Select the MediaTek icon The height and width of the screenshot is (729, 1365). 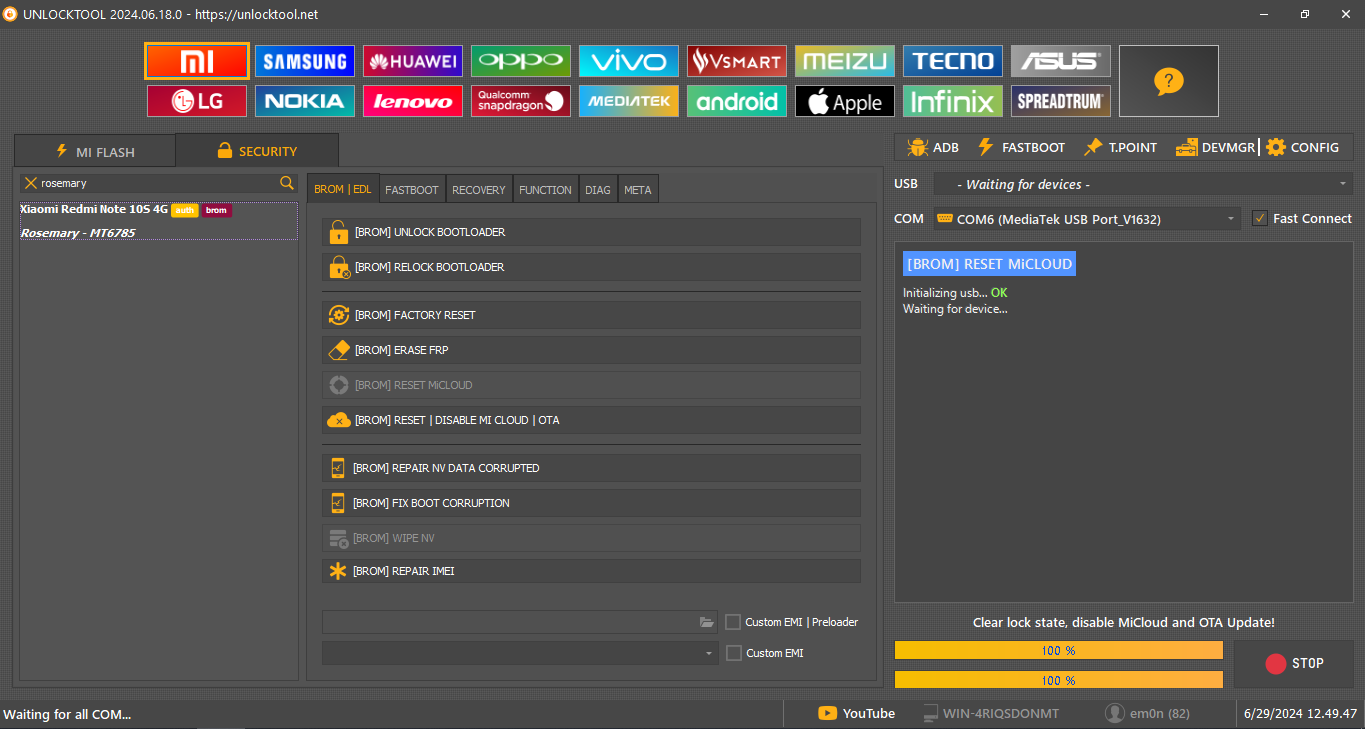(629, 101)
